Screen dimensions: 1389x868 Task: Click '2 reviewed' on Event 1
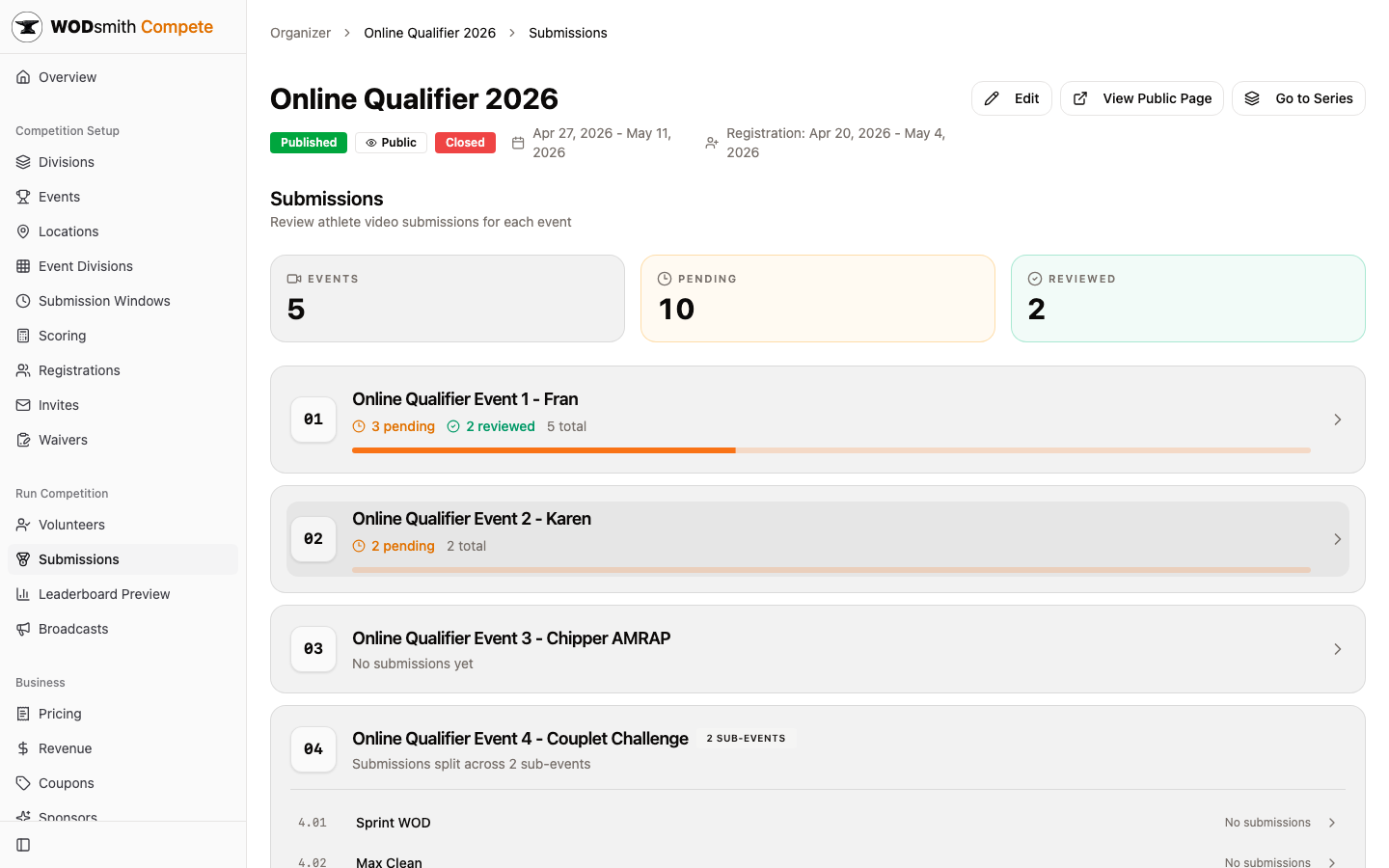491,426
